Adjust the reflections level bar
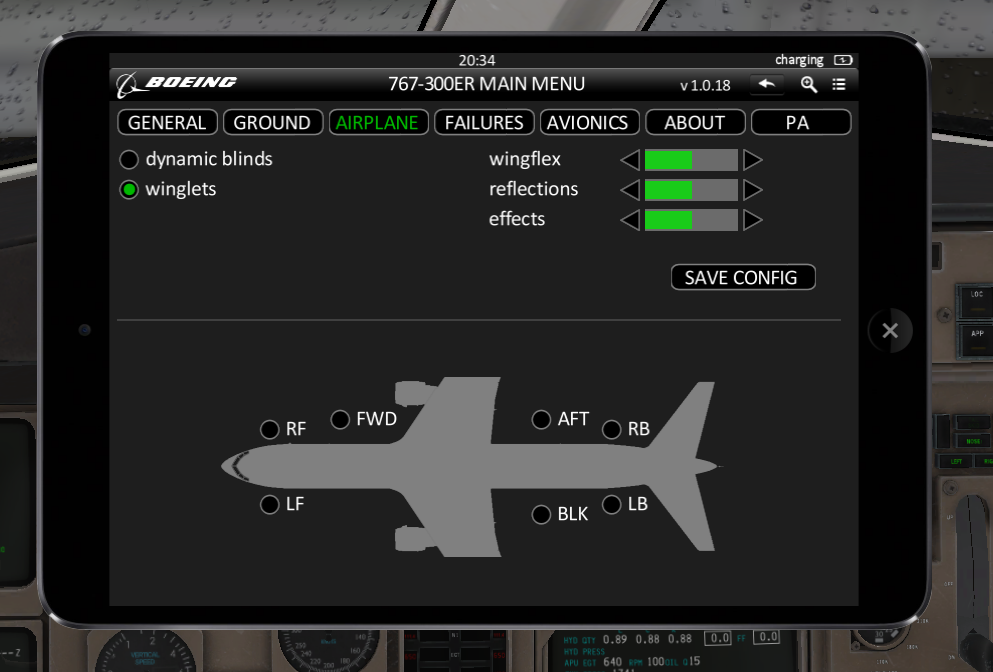This screenshot has width=993, height=672. pyautogui.click(x=691, y=190)
